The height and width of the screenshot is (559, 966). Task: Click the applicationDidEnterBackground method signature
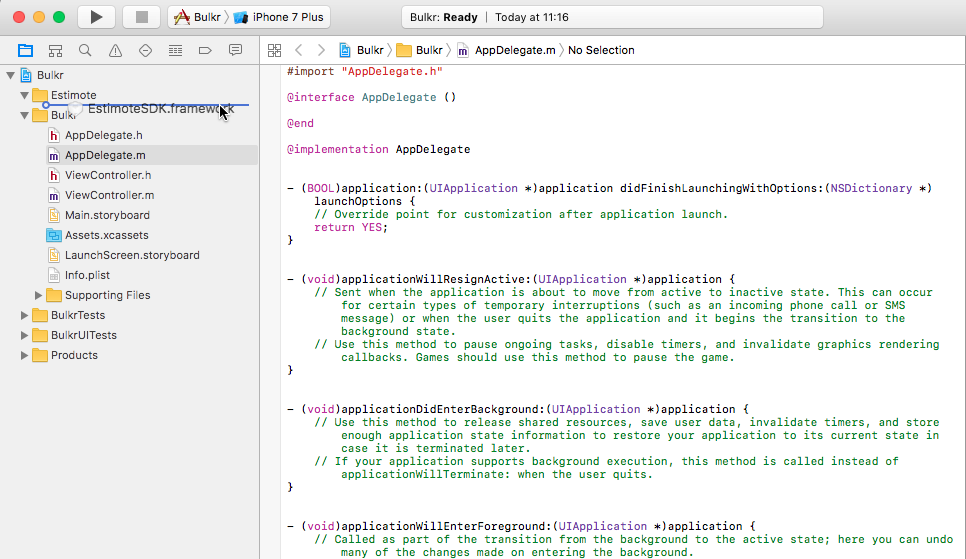tap(518, 409)
